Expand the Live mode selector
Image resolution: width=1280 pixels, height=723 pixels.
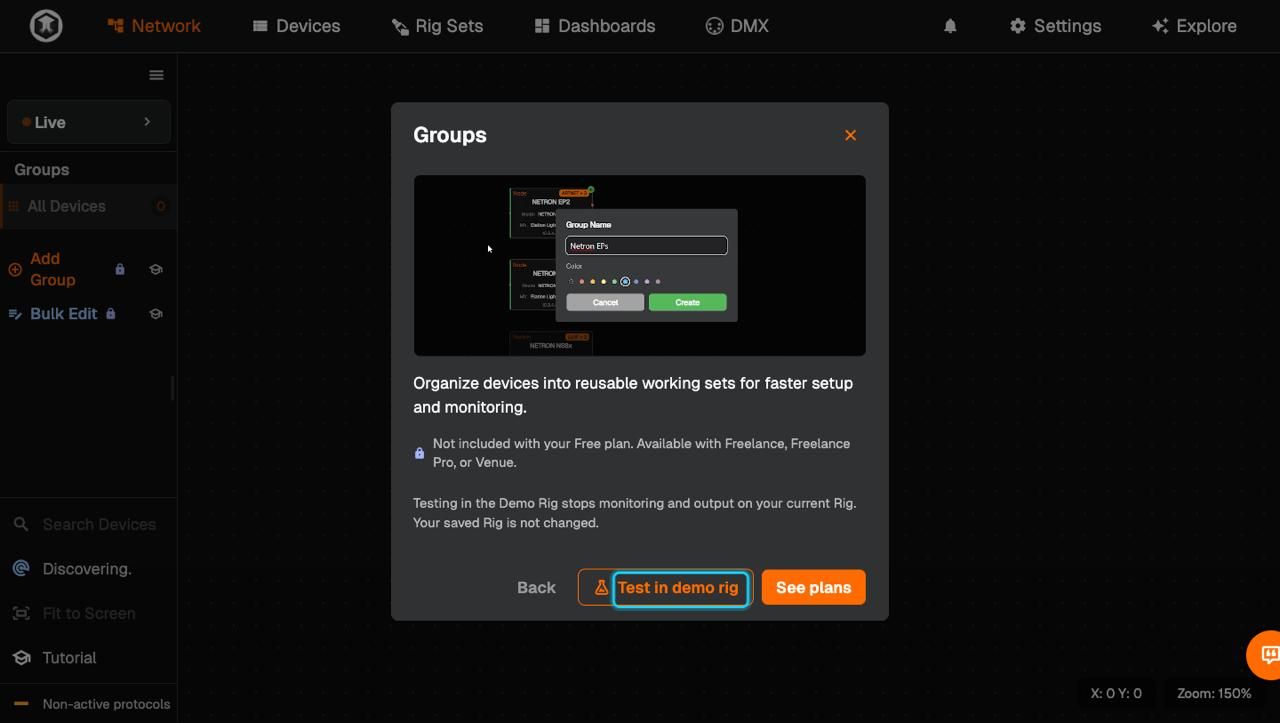pyautogui.click(x=88, y=122)
